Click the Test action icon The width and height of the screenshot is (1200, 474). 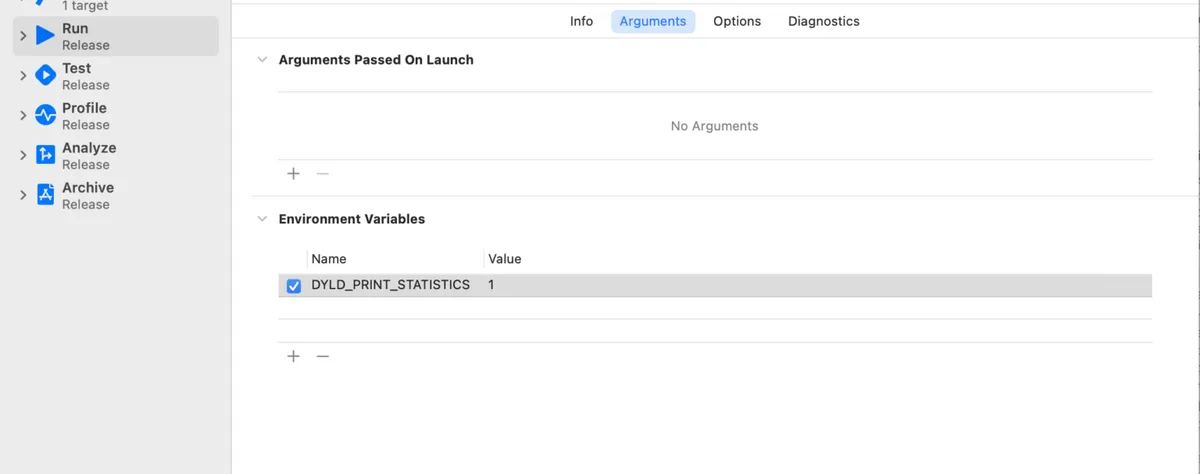click(x=45, y=75)
